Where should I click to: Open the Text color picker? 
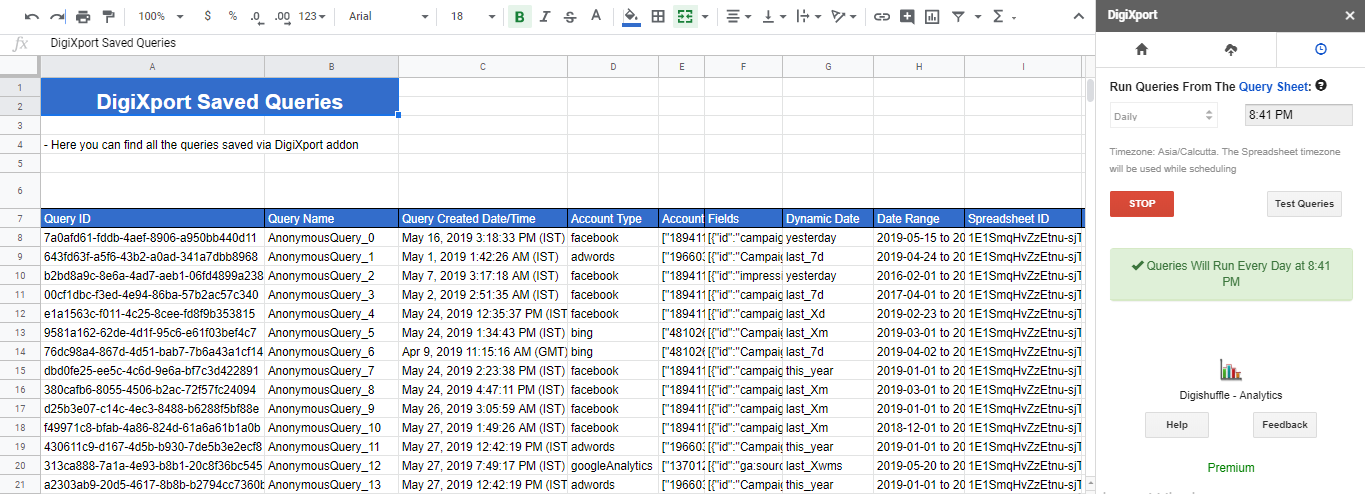596,17
